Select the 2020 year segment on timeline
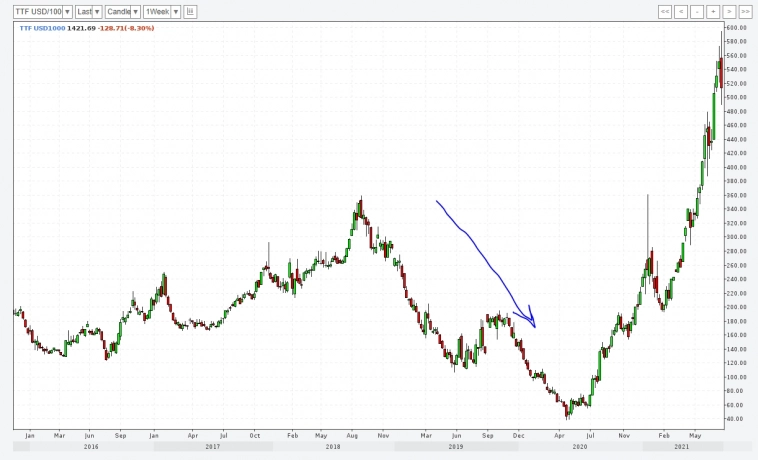 [x=580, y=446]
